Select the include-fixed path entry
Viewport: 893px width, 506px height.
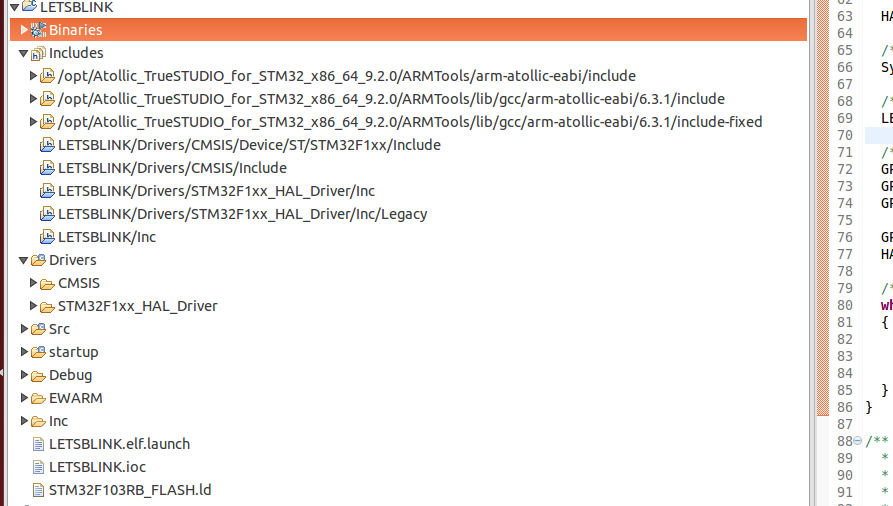point(409,122)
